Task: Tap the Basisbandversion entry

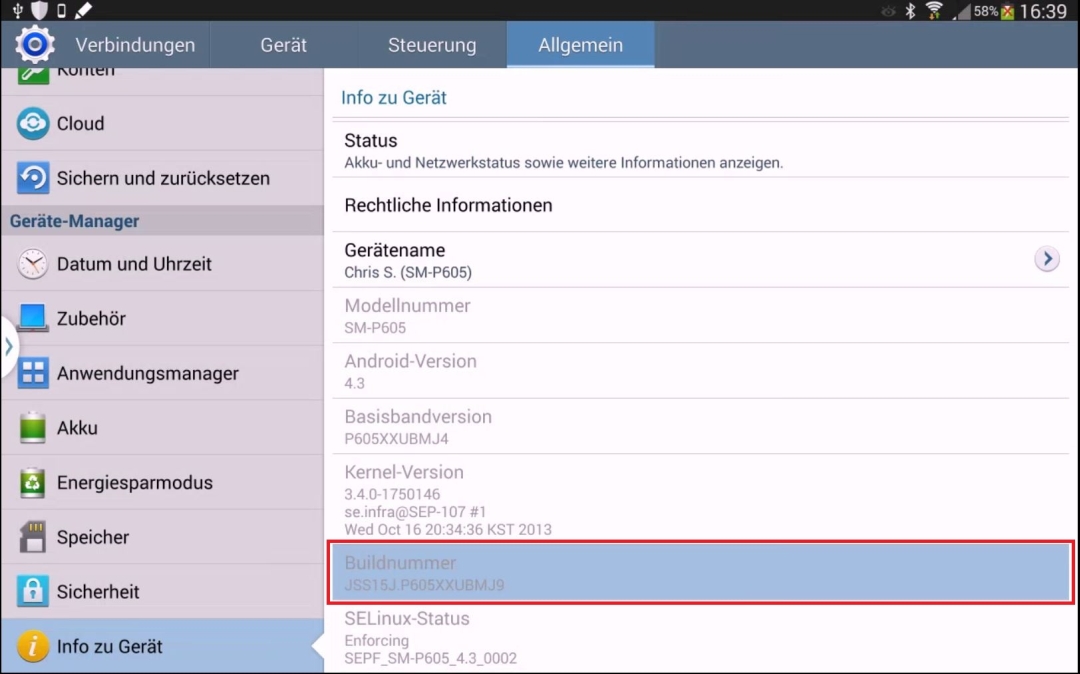Action: point(700,426)
